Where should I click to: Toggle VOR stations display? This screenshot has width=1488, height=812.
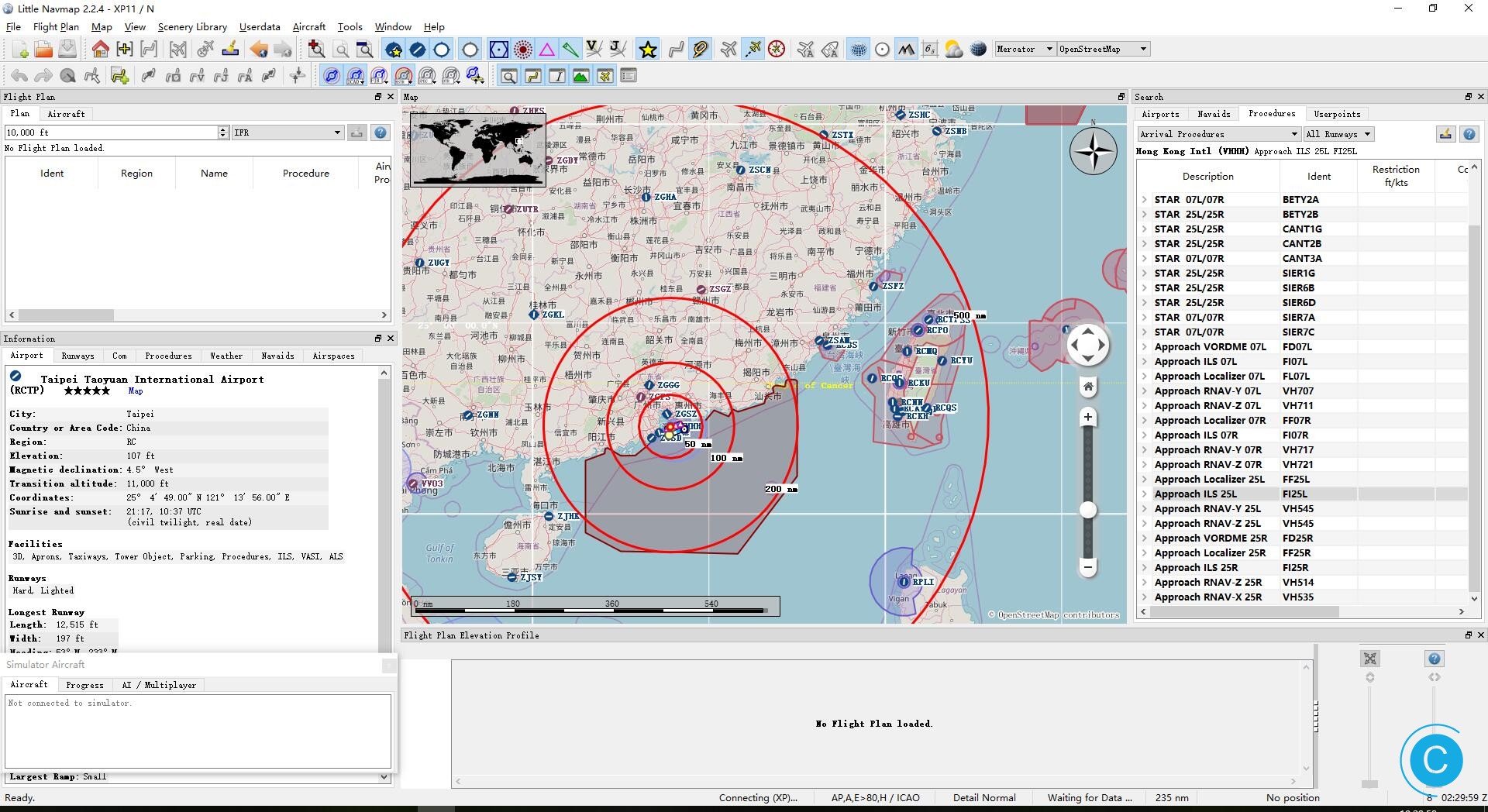pyautogui.click(x=499, y=50)
